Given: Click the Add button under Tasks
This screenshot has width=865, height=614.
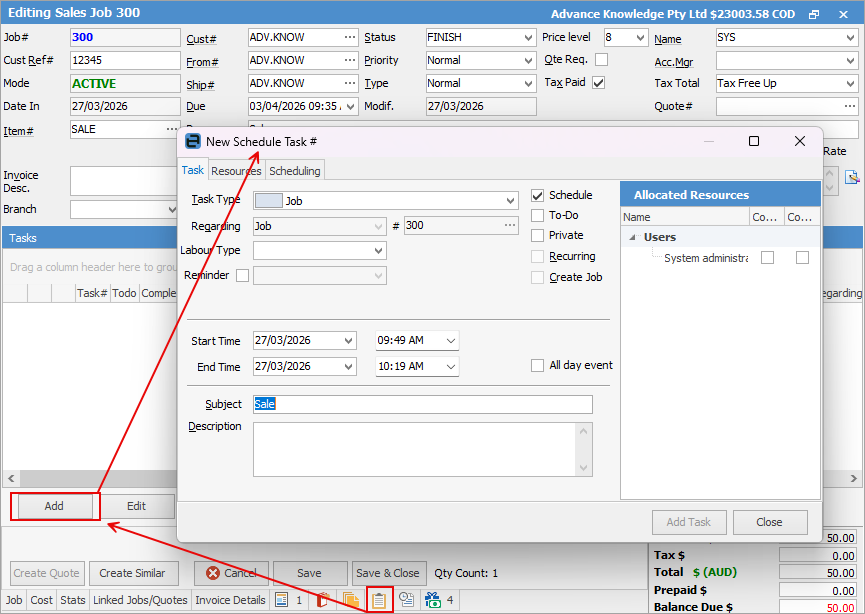Looking at the screenshot, I should coord(54,506).
